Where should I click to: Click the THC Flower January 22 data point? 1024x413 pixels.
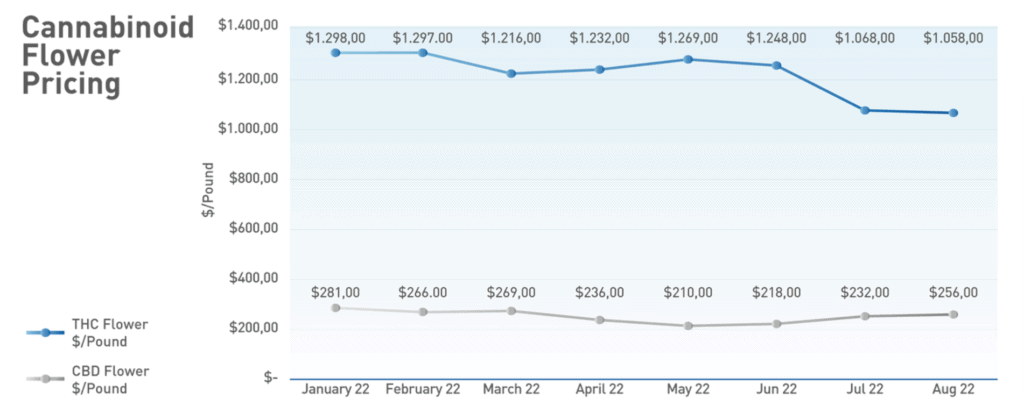coord(336,53)
